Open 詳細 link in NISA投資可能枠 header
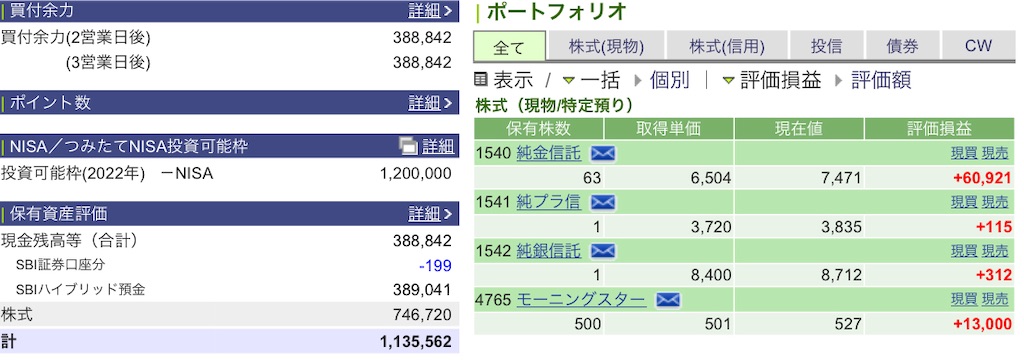Screen dimensions: 1024x360 point(438,146)
